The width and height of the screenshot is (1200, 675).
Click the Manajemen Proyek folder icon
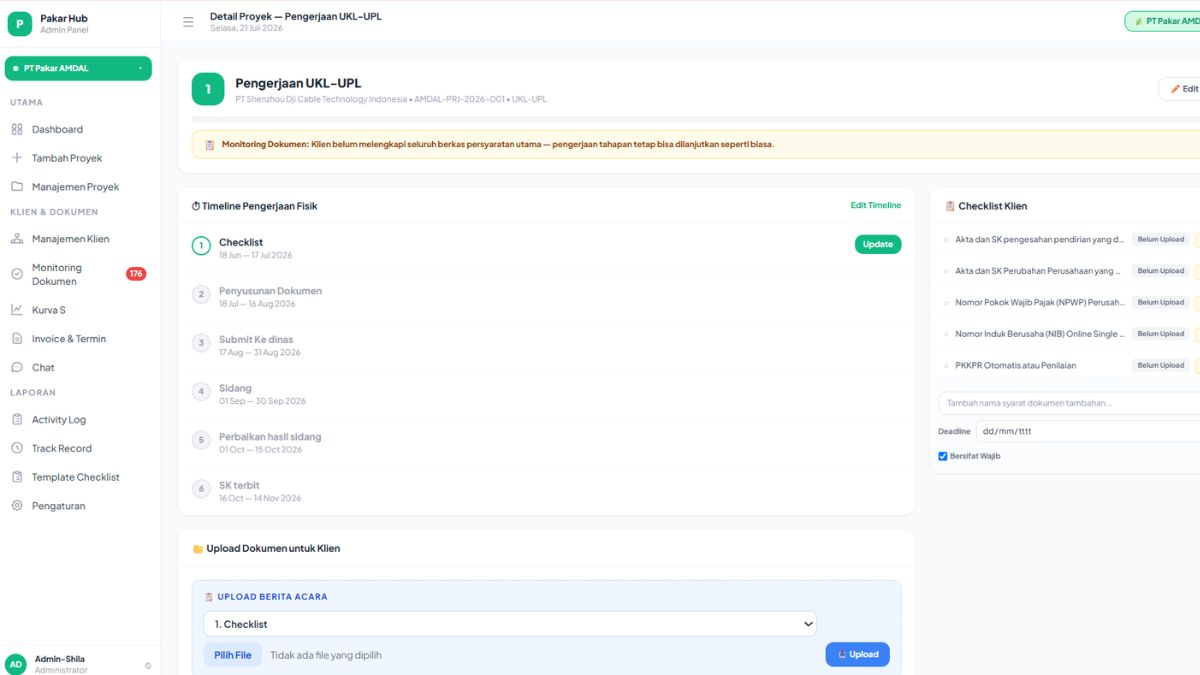click(x=17, y=187)
